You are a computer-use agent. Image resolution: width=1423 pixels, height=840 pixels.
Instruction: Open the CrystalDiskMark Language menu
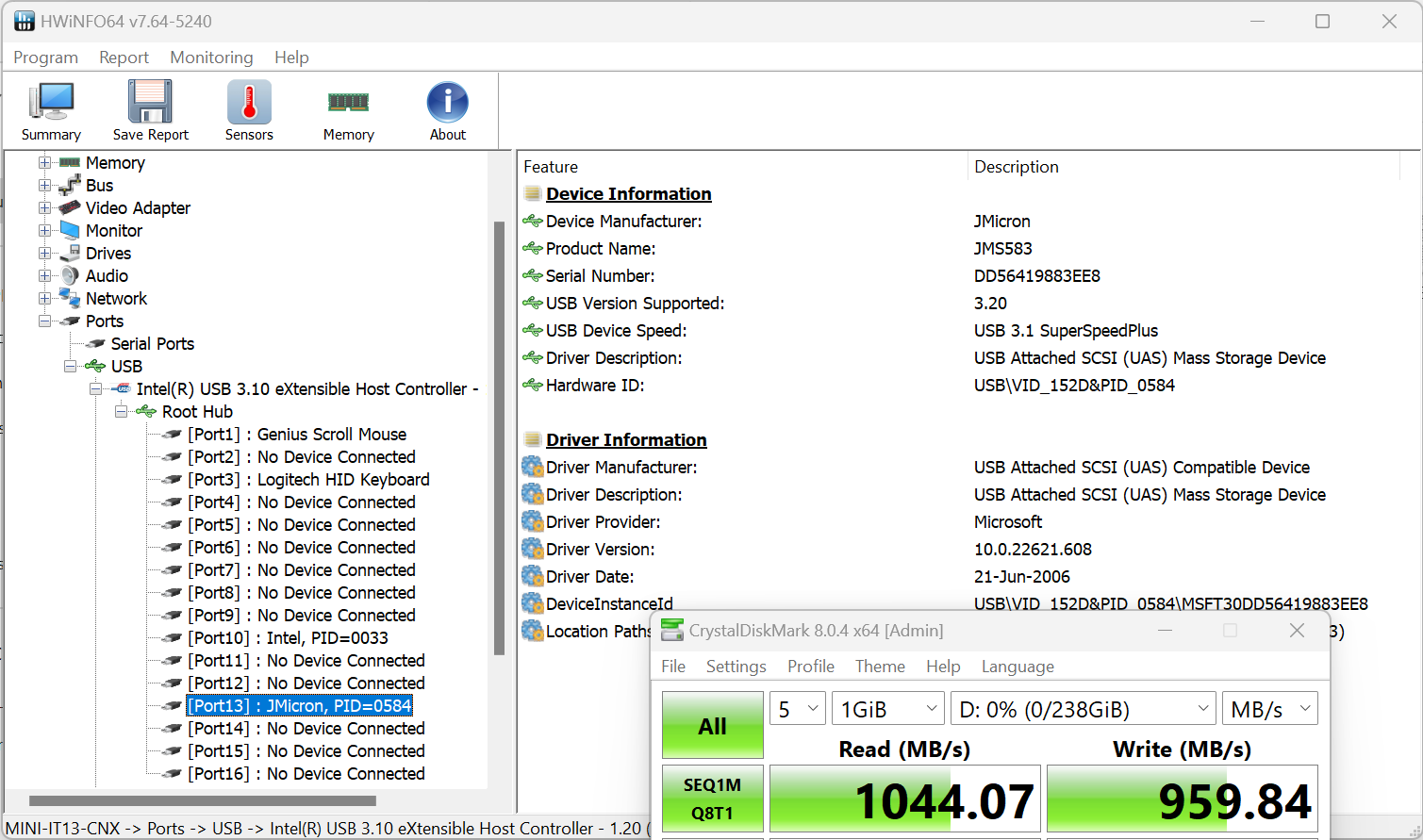[1018, 667]
